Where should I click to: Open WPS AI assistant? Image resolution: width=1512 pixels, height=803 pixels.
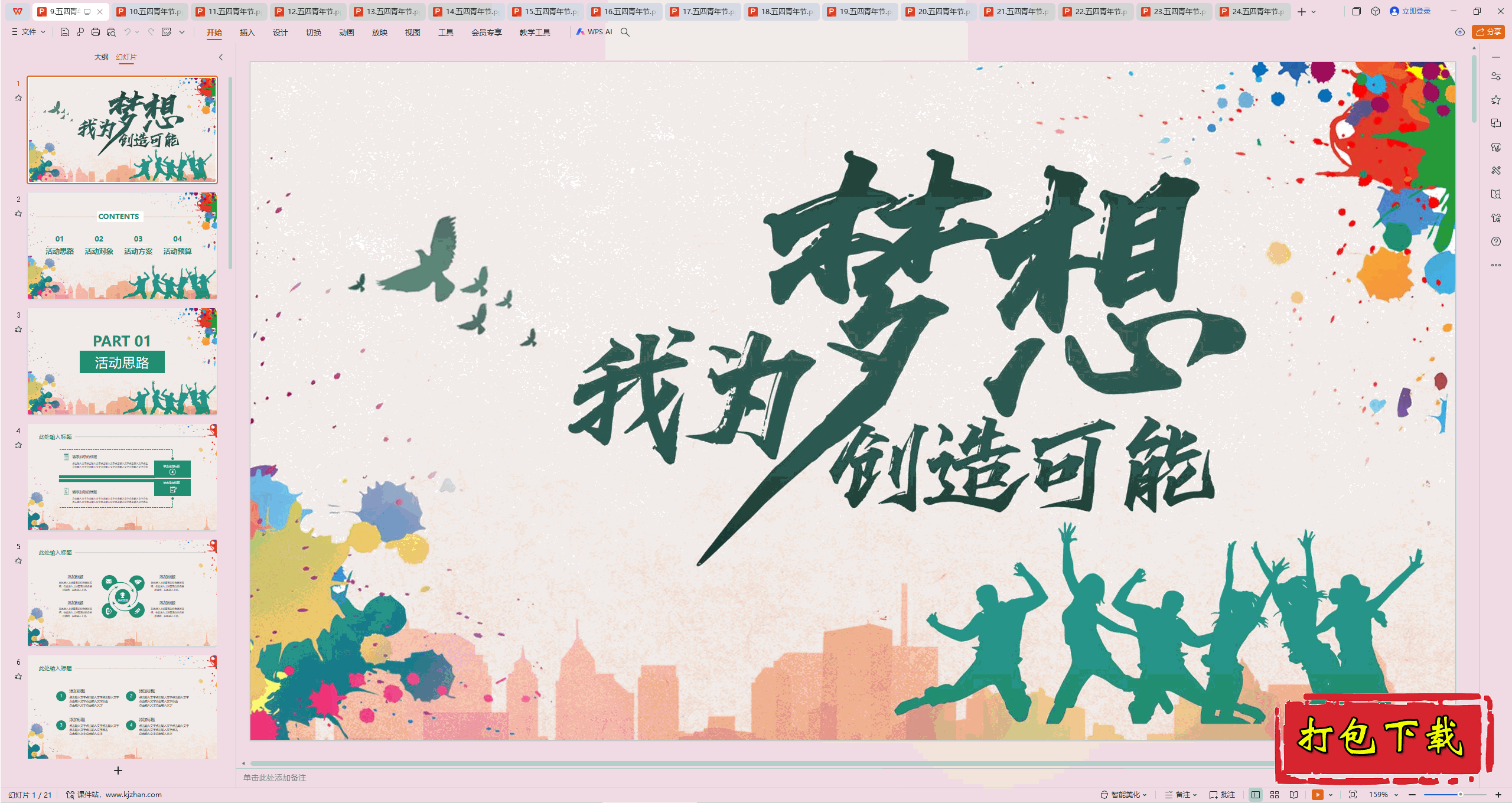595,32
